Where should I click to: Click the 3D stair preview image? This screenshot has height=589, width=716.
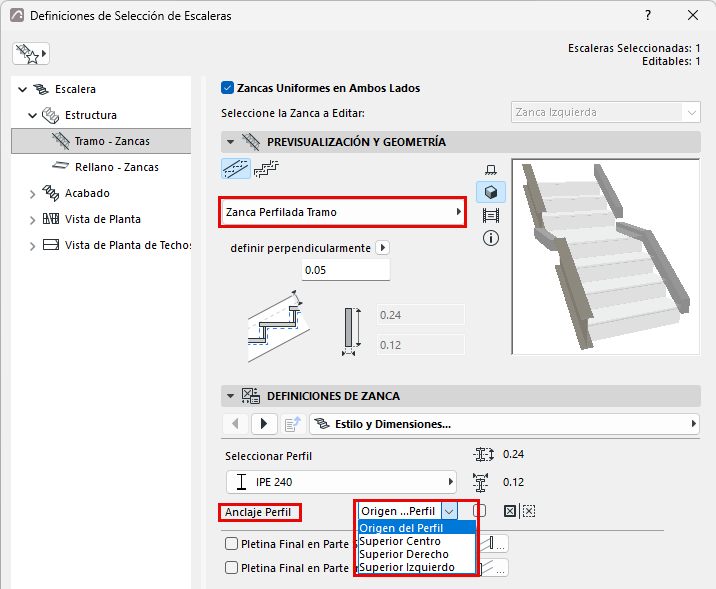coord(605,257)
